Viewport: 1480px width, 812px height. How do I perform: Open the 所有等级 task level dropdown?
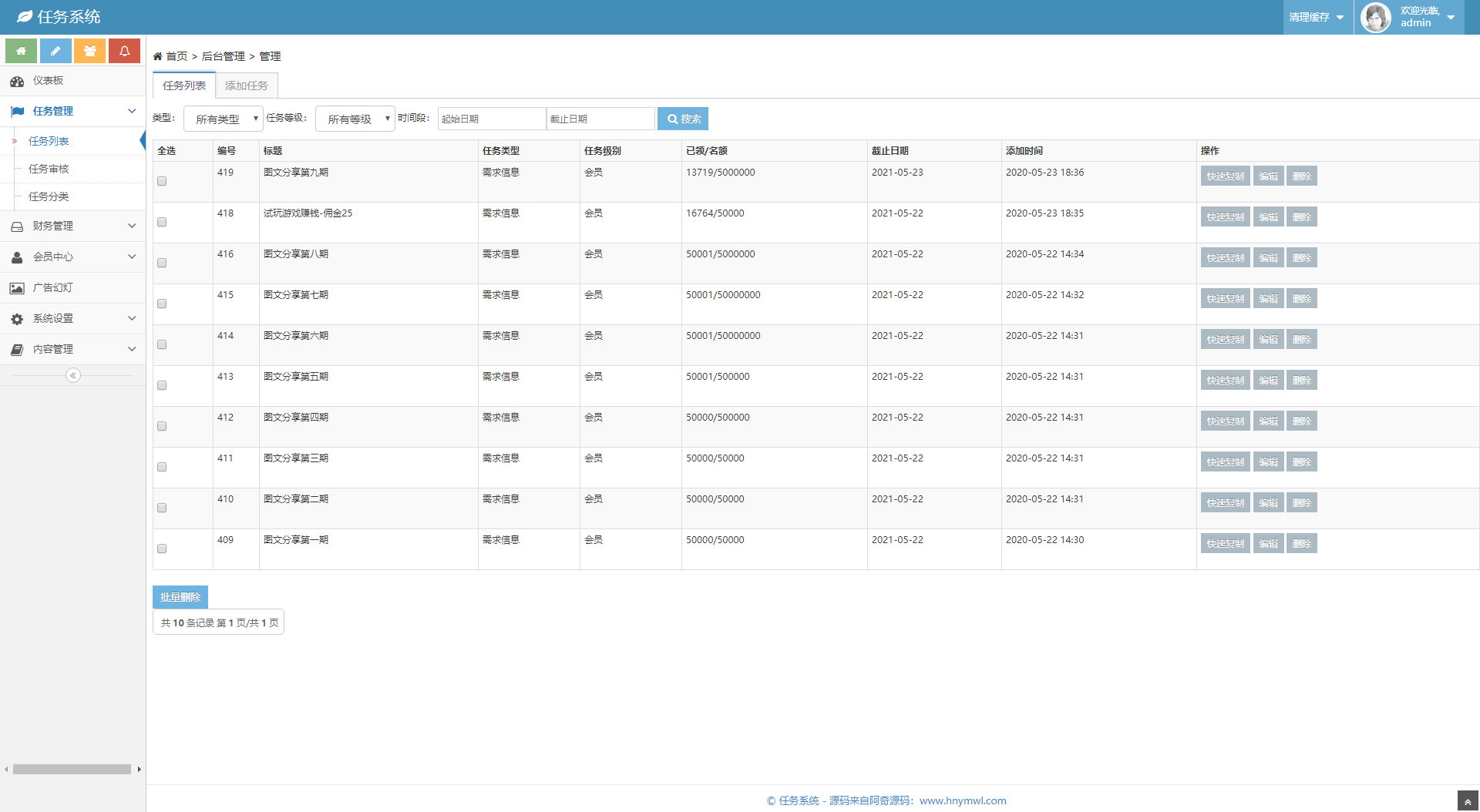coord(355,119)
